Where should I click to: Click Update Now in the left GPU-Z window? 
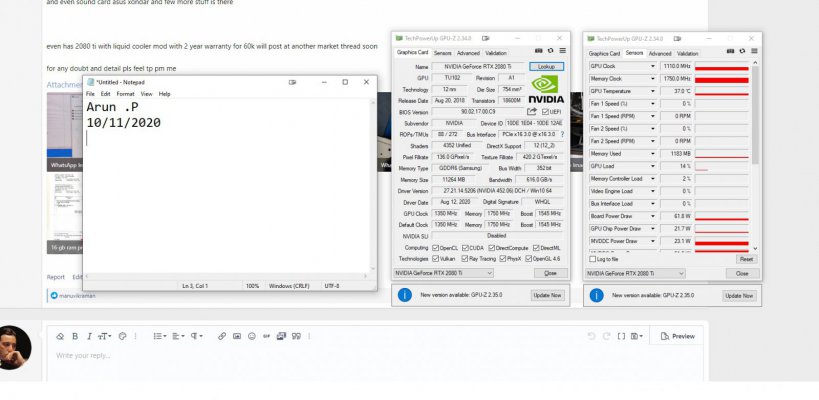tap(547, 295)
